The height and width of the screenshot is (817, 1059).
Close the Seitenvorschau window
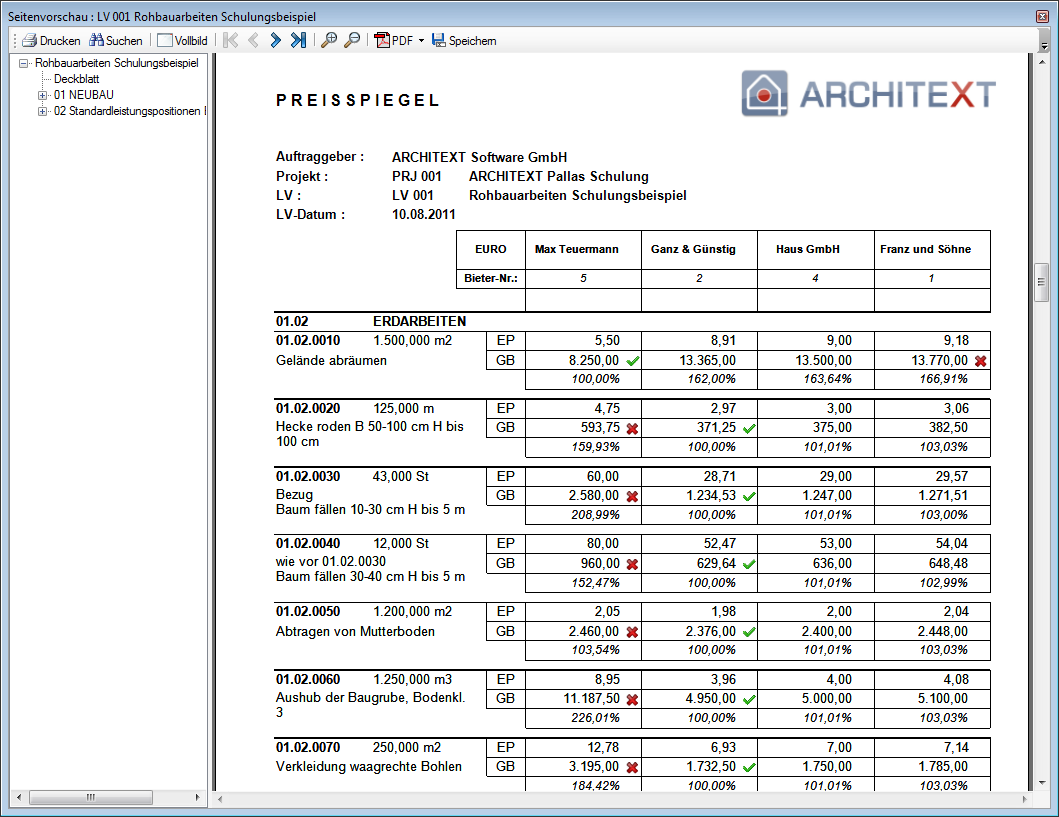click(1042, 16)
